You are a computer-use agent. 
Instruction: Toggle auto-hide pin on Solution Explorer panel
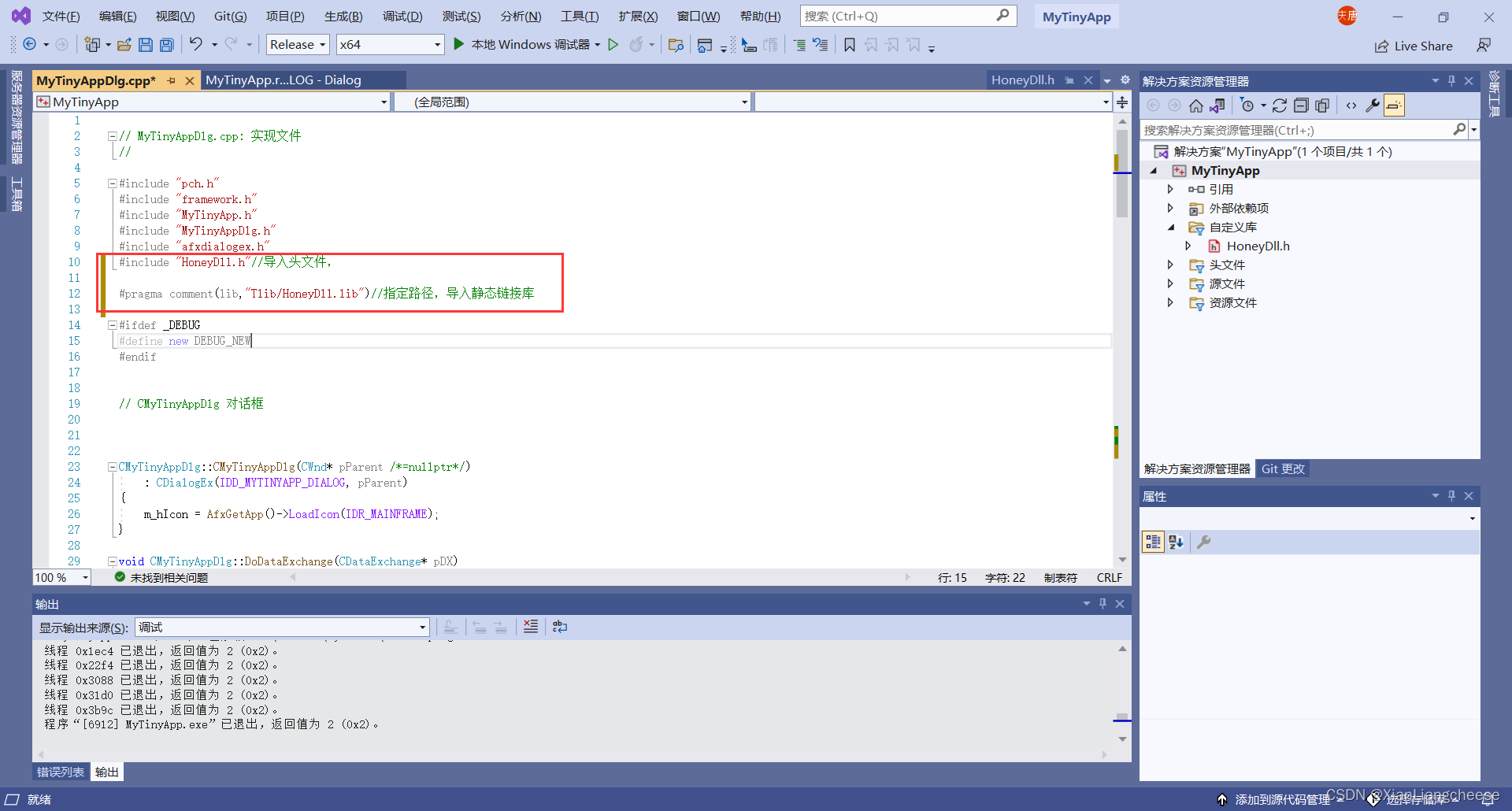1451,80
